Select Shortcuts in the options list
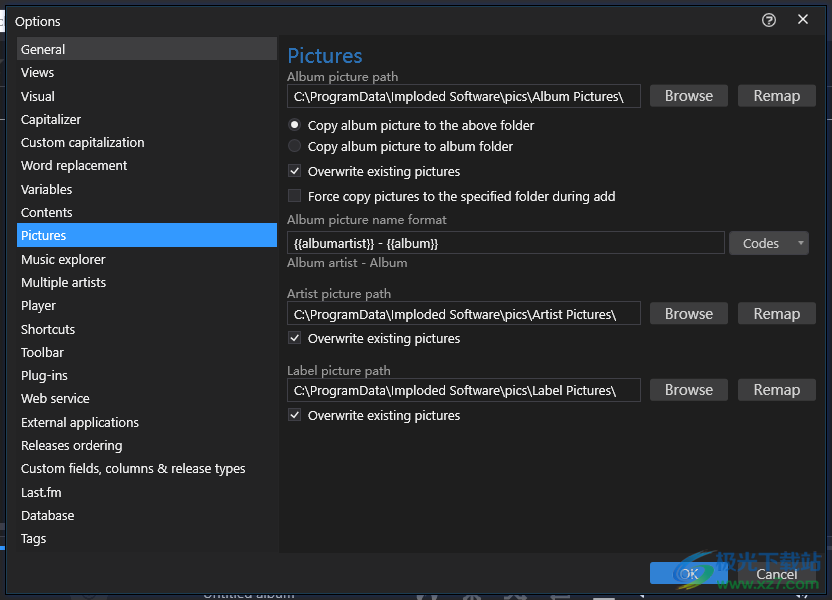 tap(48, 329)
